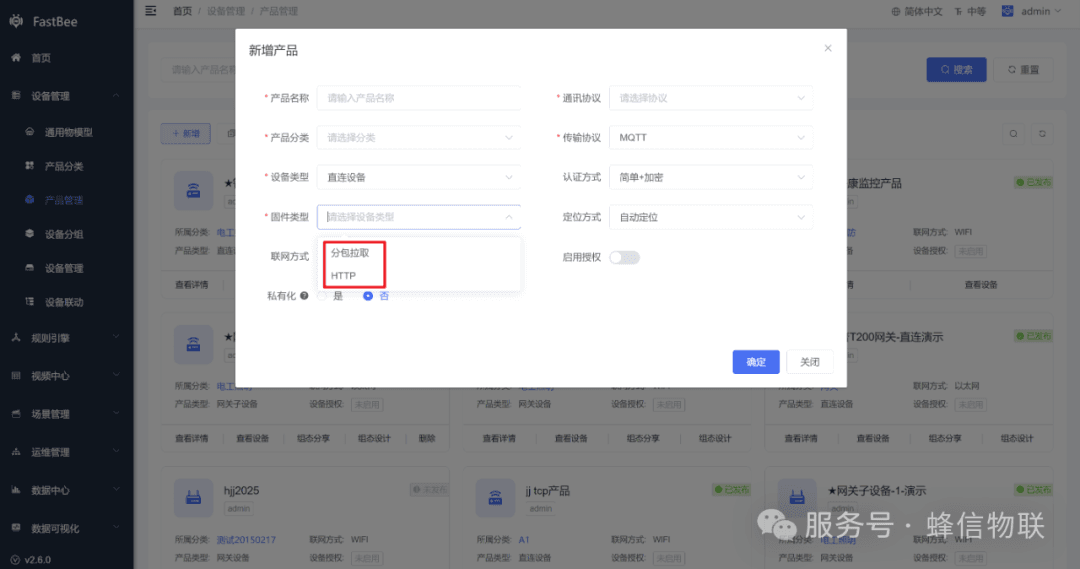Open the 通讯协议 dropdown
This screenshot has width=1080, height=569.
point(711,98)
